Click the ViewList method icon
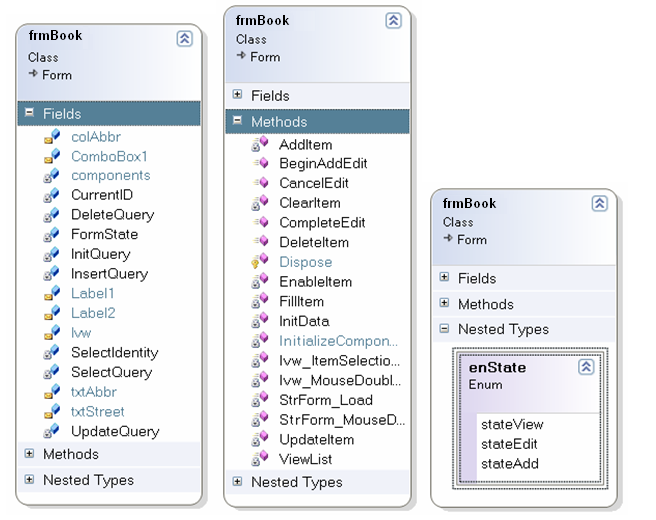 point(260,459)
